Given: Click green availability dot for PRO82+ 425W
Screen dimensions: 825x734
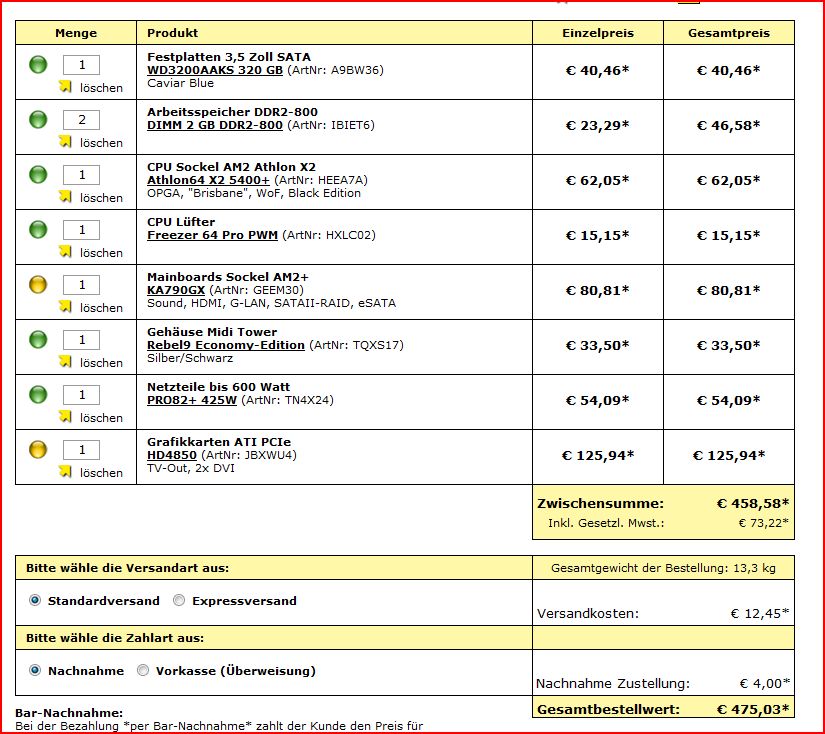Looking at the screenshot, I should click(38, 395).
